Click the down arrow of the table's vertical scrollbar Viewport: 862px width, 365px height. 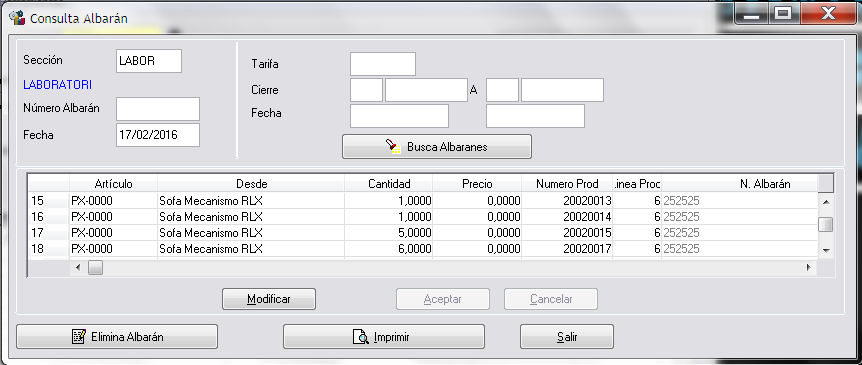[x=825, y=250]
